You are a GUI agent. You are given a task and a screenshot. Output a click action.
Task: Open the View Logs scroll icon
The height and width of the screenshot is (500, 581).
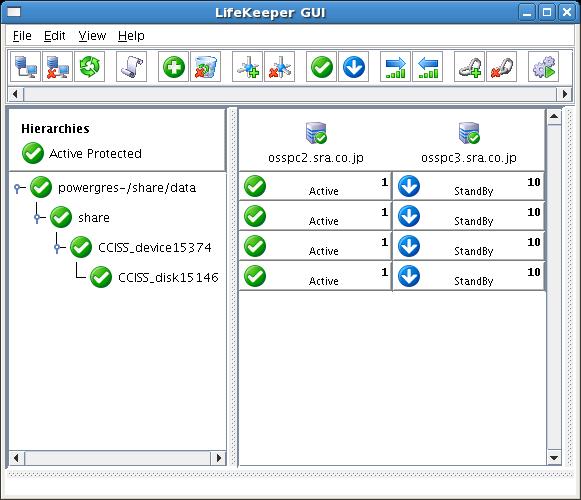pos(132,67)
